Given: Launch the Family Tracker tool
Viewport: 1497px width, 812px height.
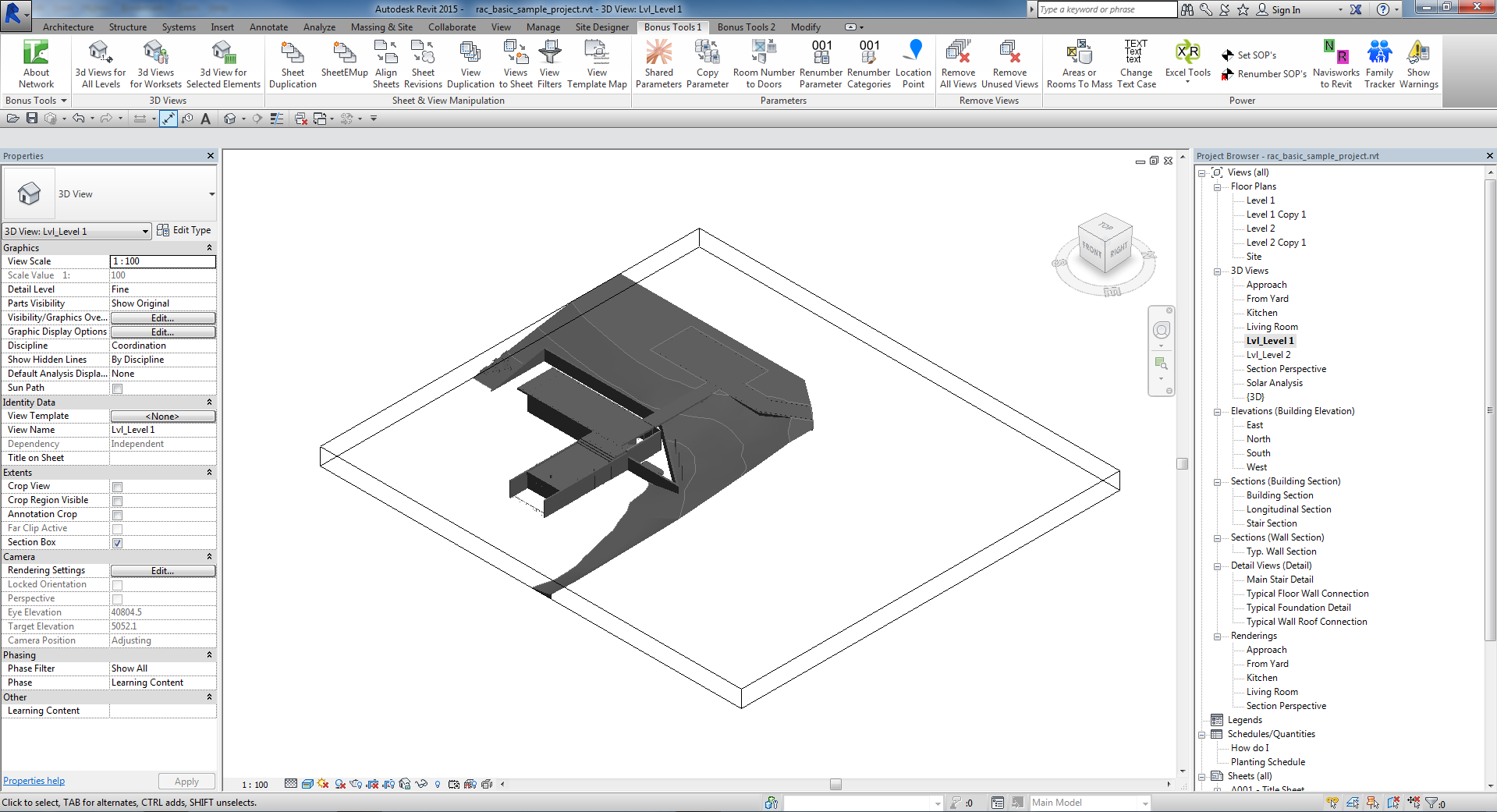Looking at the screenshot, I should click(x=1379, y=54).
